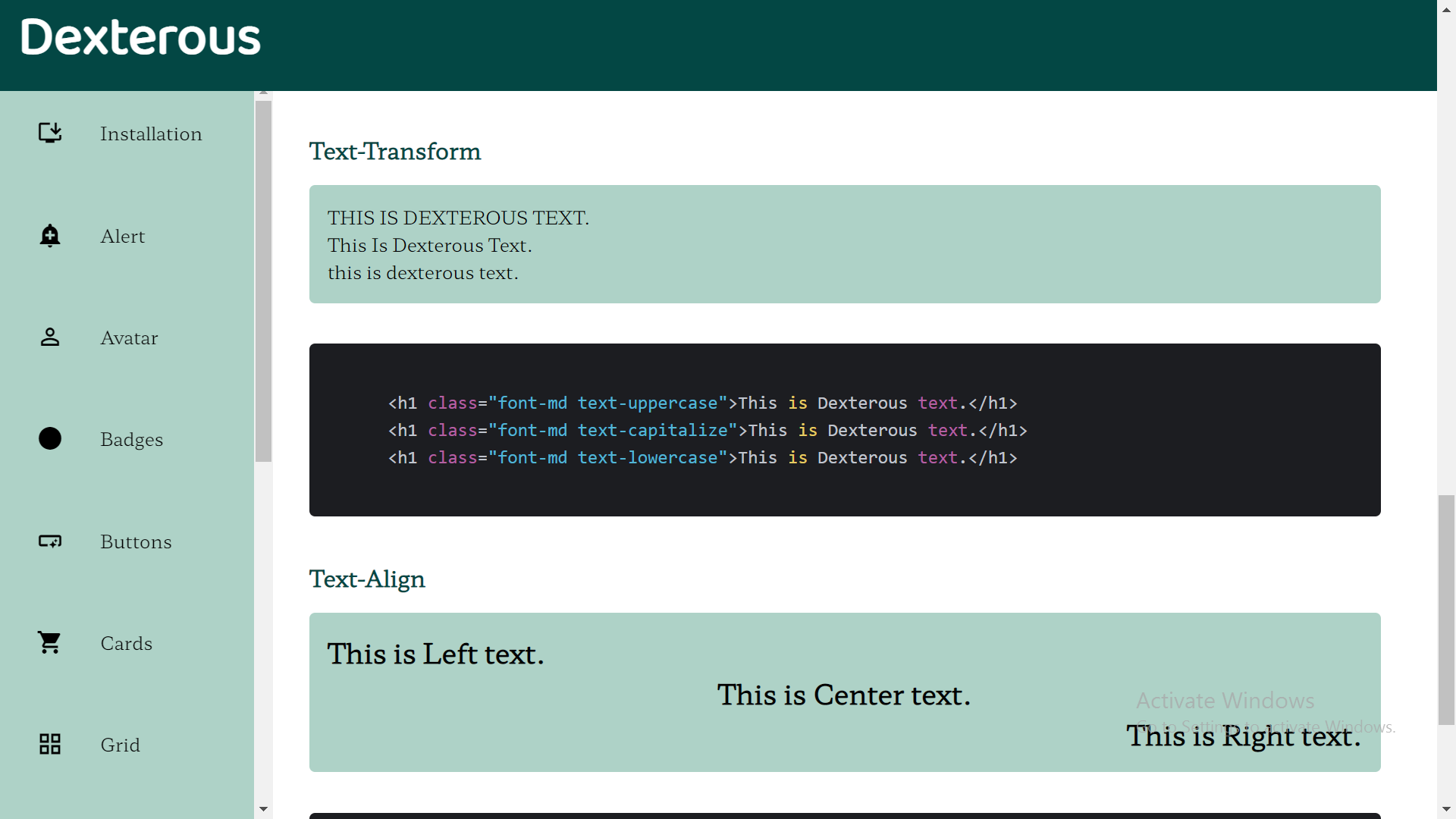Click the Badges circle icon
Viewport: 1456px width, 819px height.
pos(50,439)
